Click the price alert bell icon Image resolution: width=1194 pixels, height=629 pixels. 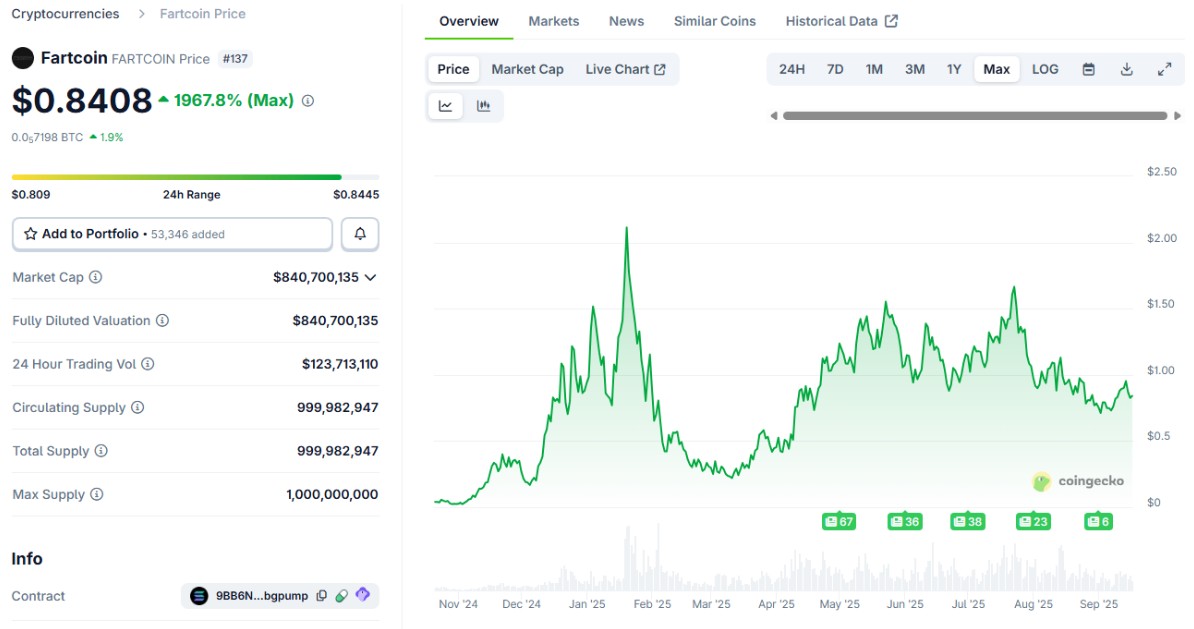pos(360,234)
